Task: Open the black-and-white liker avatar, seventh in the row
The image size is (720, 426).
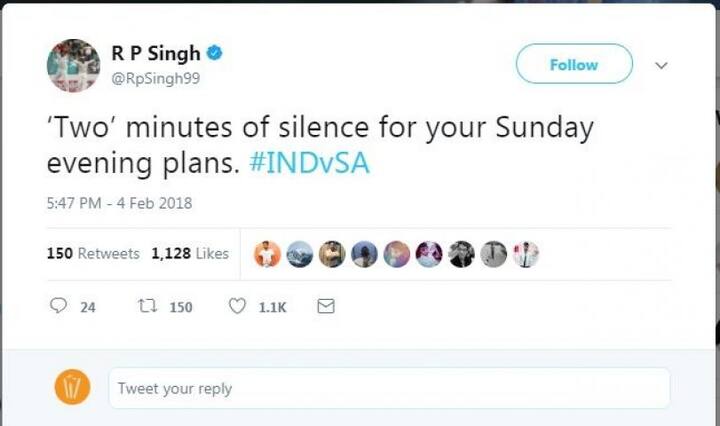Action: (461, 254)
